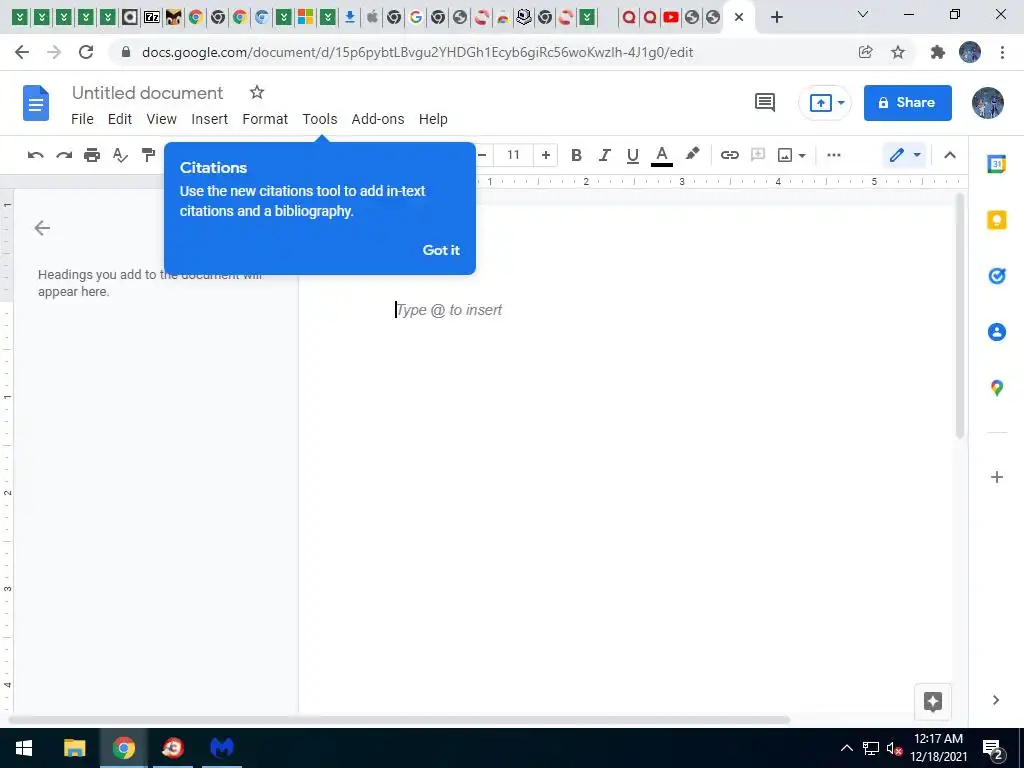Toggle bold formatting
Image resolution: width=1024 pixels, height=768 pixels.
[576, 155]
